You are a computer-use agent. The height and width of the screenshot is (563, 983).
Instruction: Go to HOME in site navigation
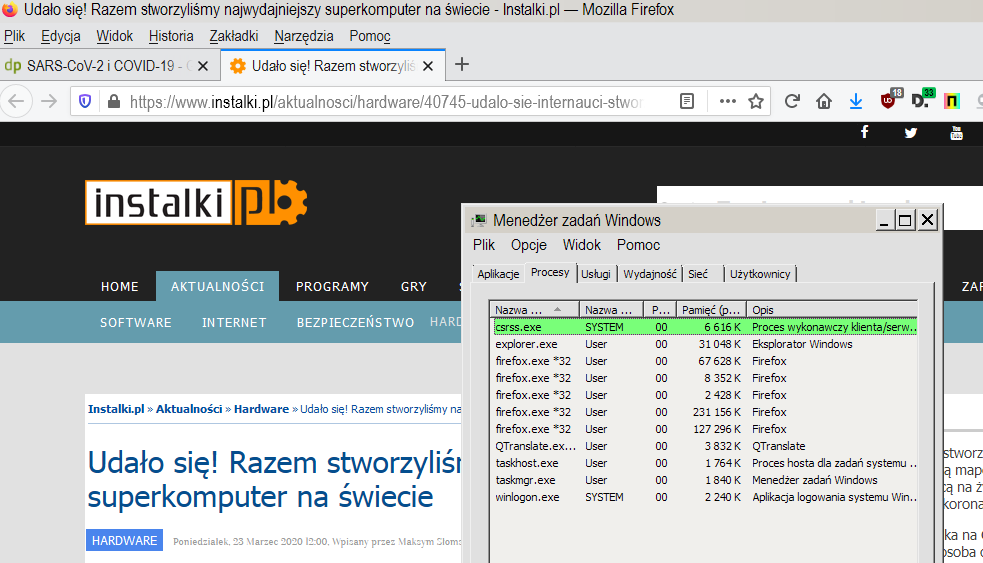click(120, 287)
